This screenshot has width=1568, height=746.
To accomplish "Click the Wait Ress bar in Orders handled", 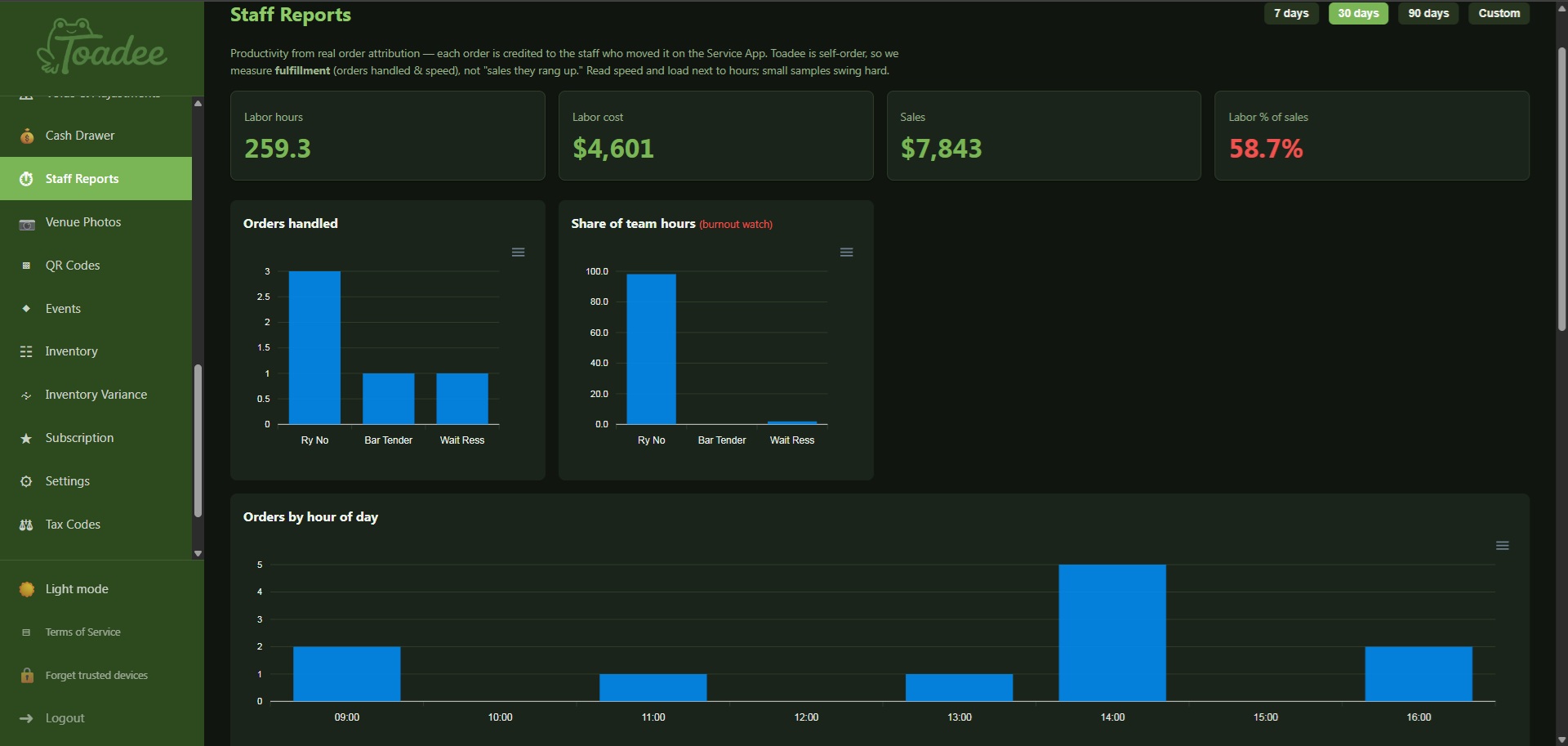I will pyautogui.click(x=462, y=399).
